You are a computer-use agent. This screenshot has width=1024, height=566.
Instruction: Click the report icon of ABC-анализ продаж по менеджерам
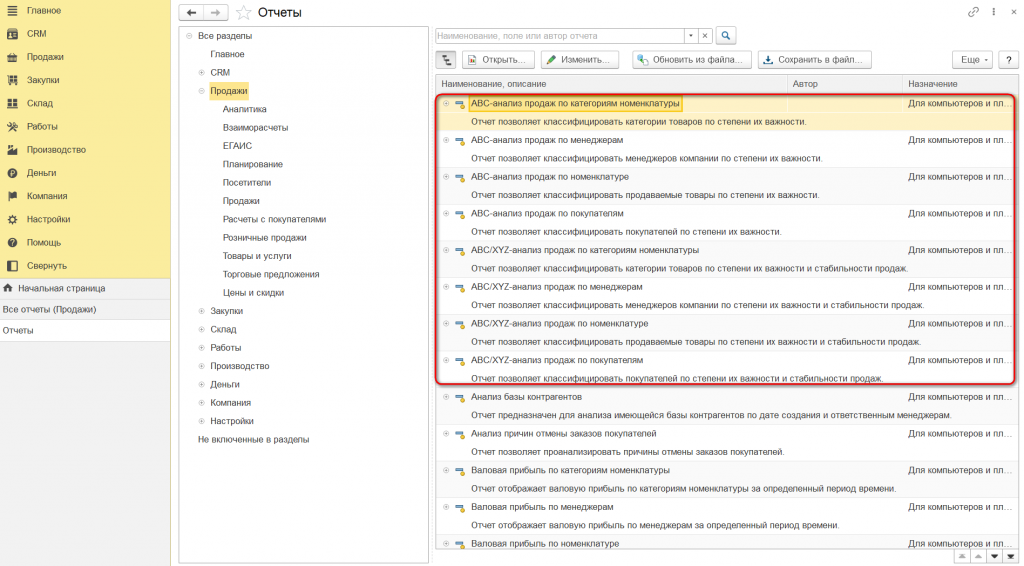pyautogui.click(x=460, y=140)
